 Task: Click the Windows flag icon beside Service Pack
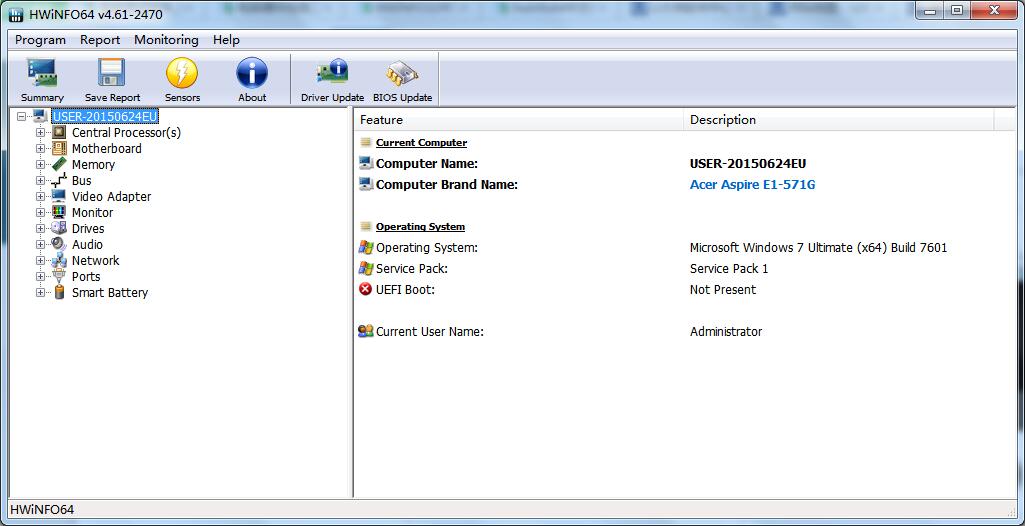[365, 268]
